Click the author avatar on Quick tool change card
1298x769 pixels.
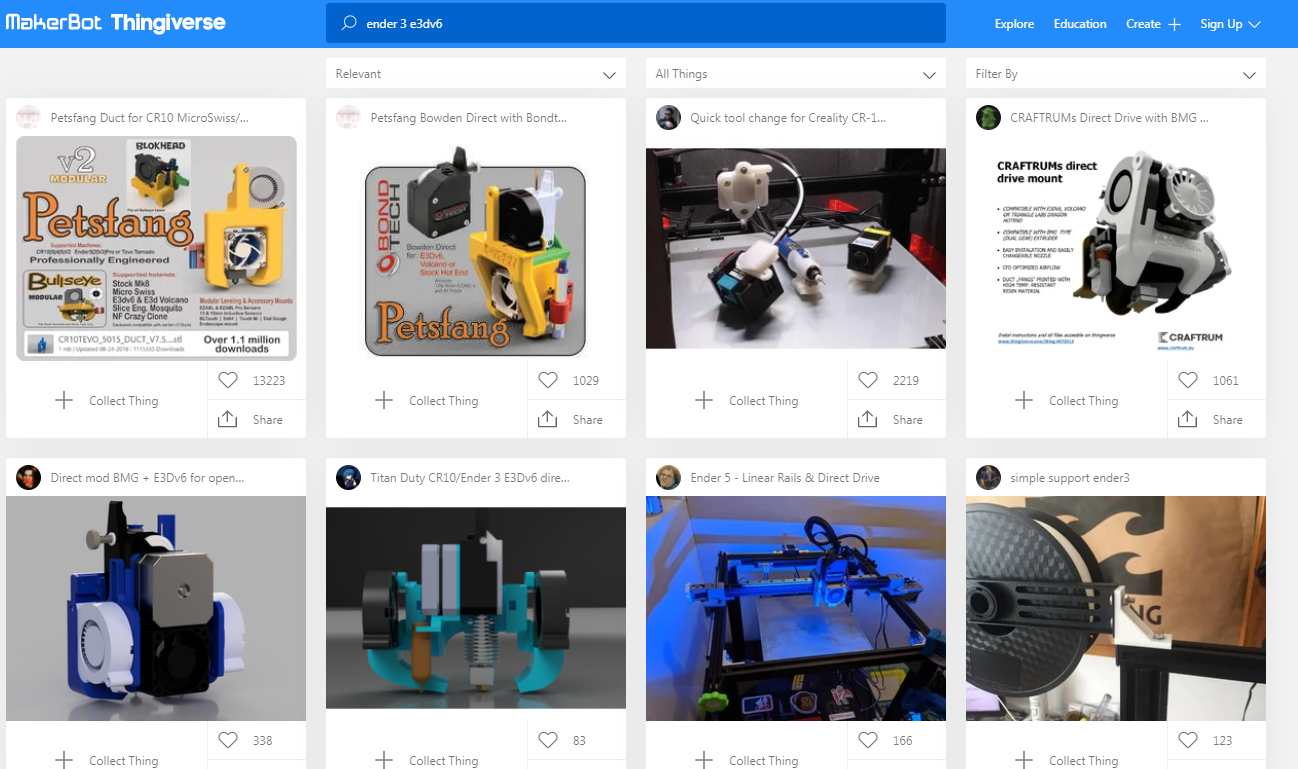(668, 117)
